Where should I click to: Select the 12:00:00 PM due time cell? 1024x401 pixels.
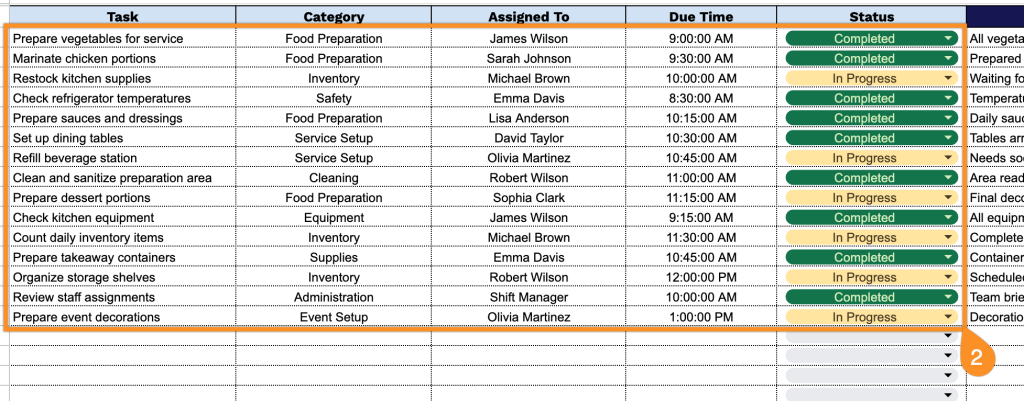pos(701,278)
